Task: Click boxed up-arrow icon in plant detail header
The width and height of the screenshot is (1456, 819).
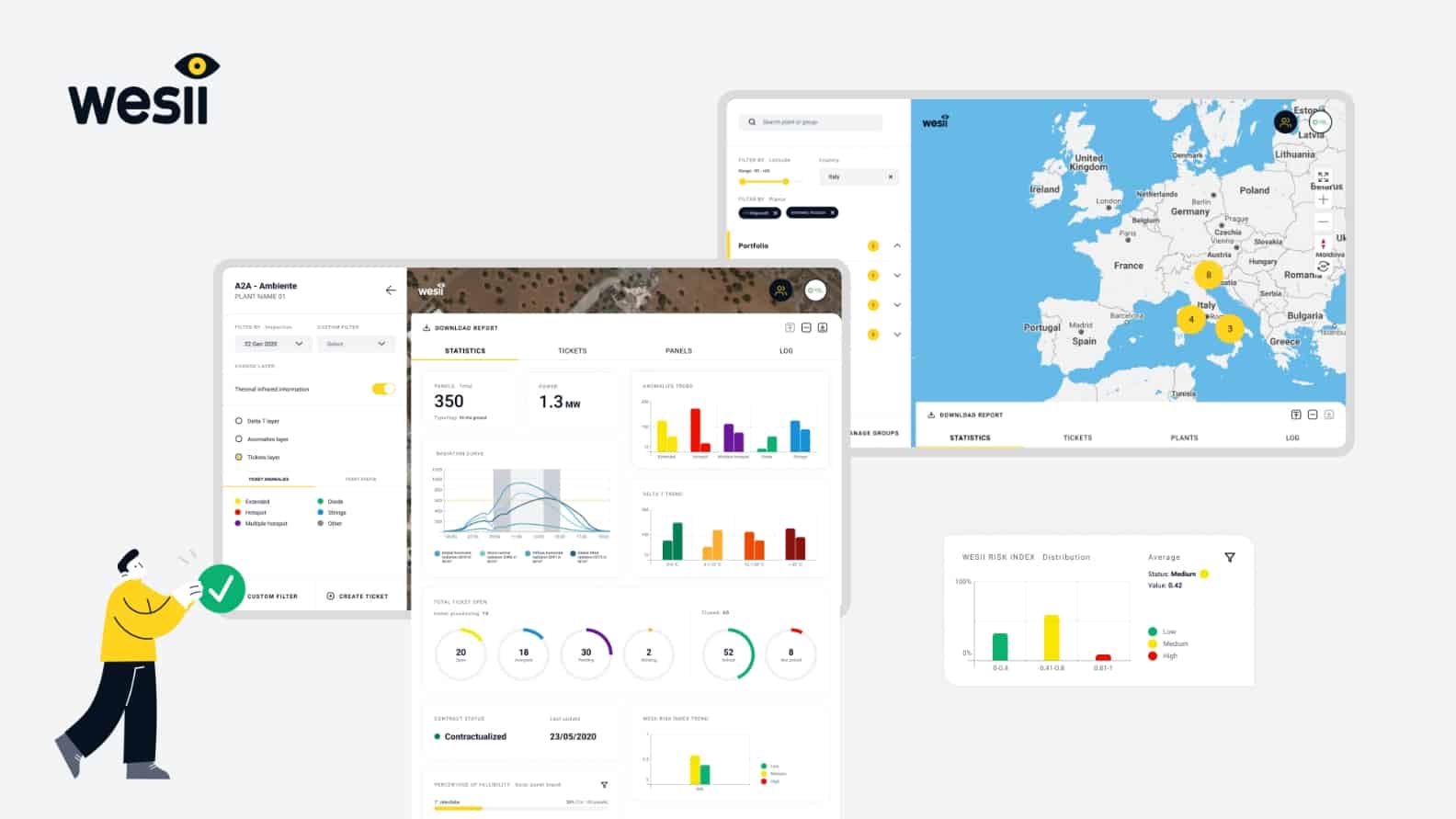Action: 790,328
